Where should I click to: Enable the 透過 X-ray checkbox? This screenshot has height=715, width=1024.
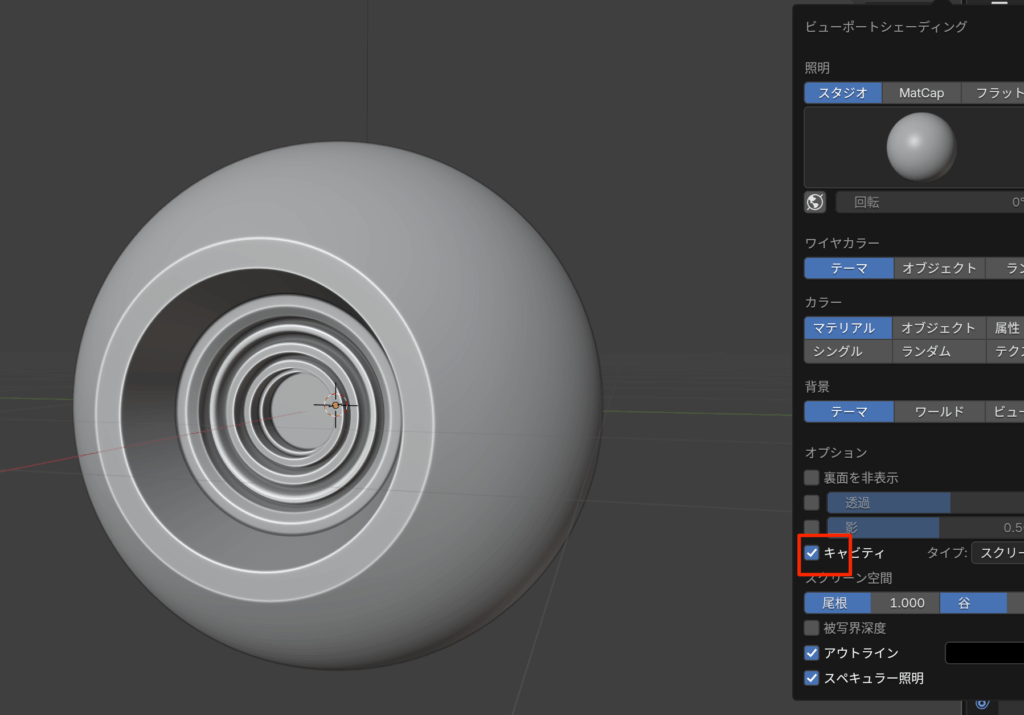(812, 502)
